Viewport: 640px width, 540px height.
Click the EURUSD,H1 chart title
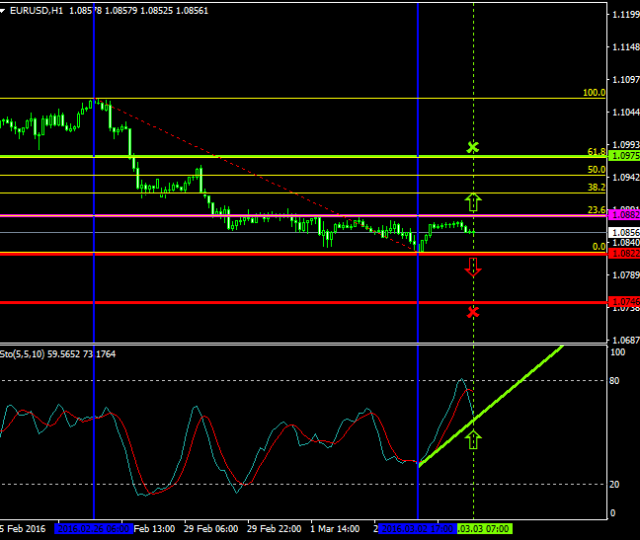[38, 9]
